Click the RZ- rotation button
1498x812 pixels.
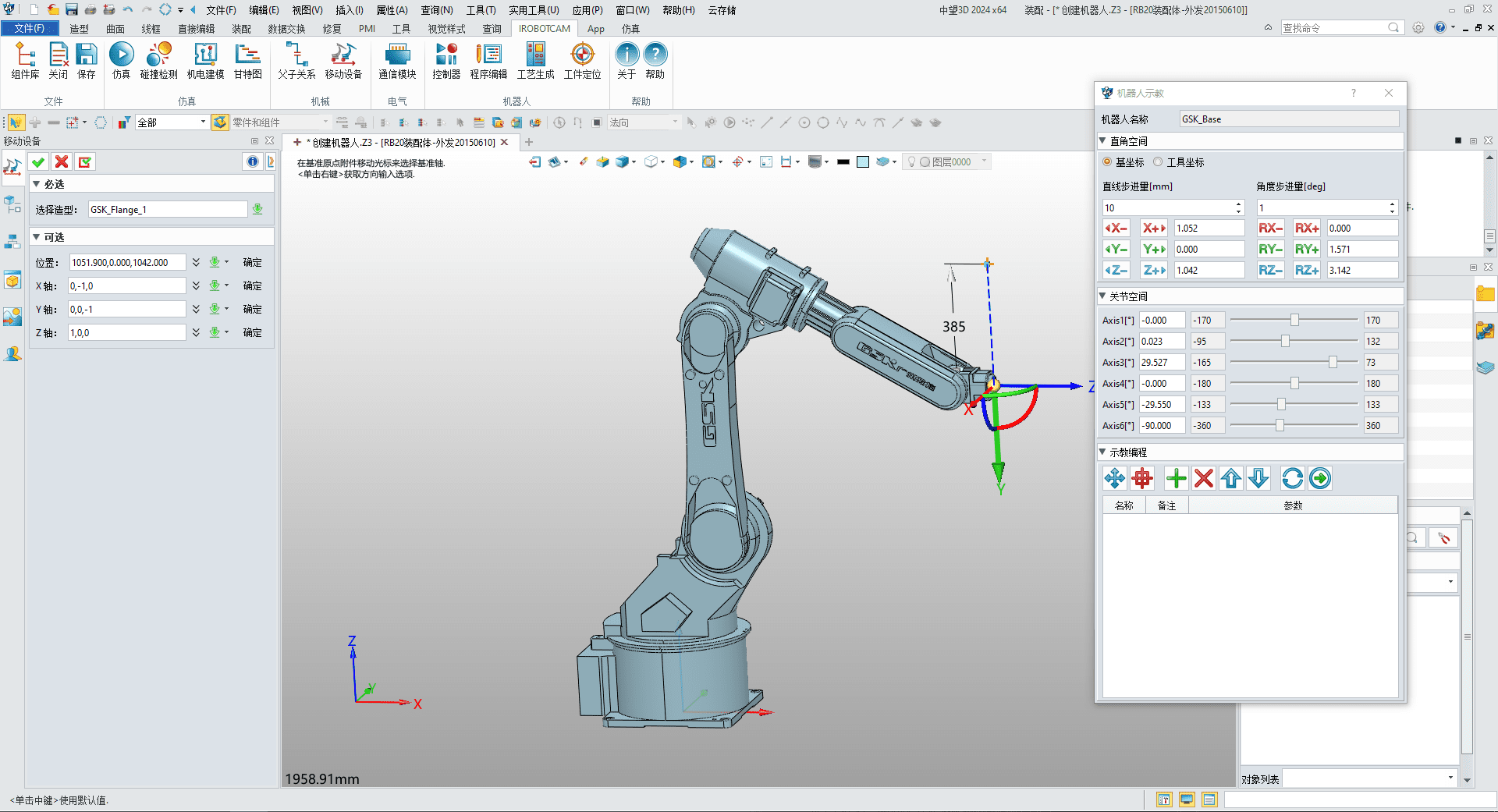point(1270,270)
